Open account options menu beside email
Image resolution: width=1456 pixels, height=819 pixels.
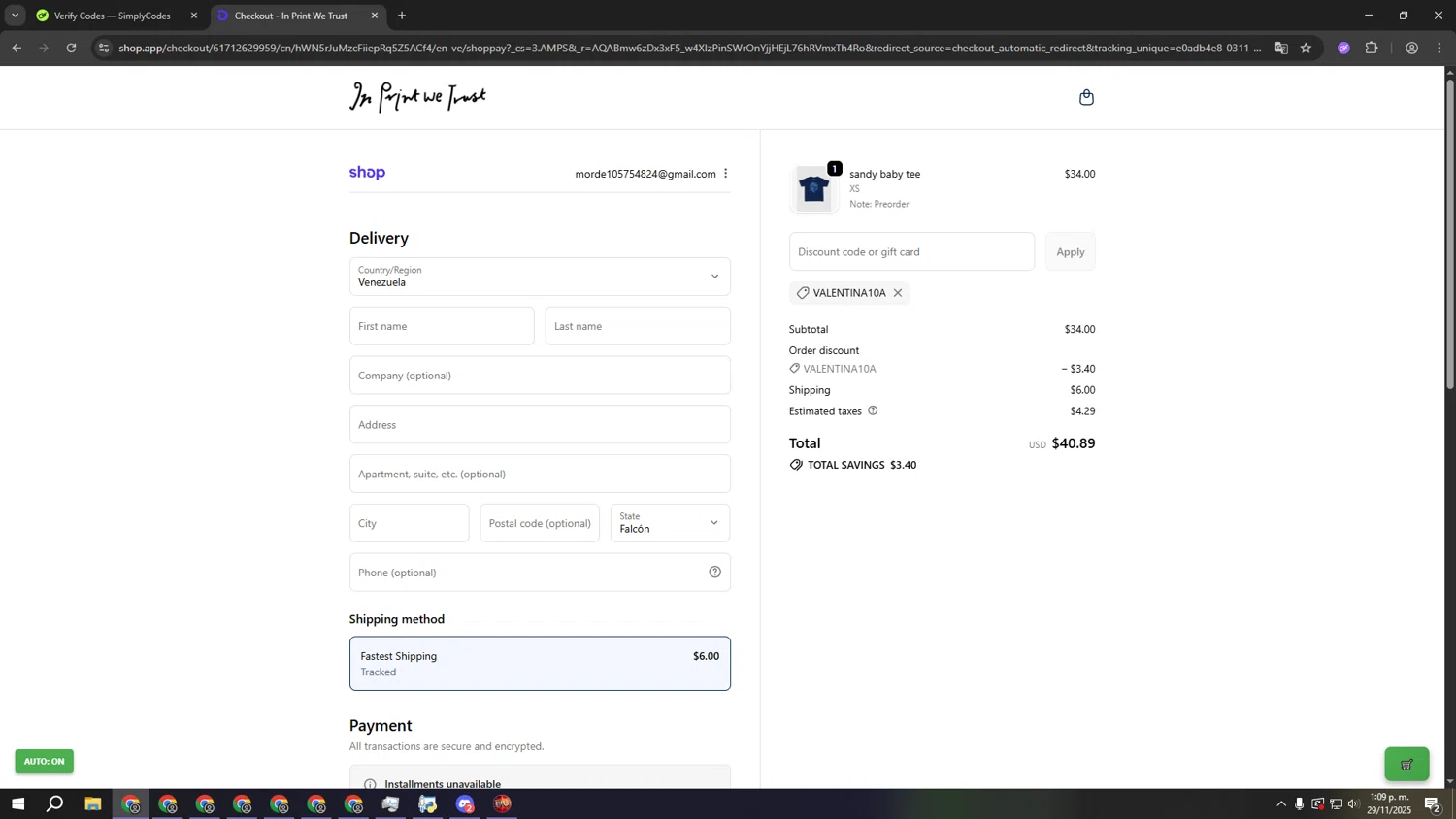click(725, 174)
